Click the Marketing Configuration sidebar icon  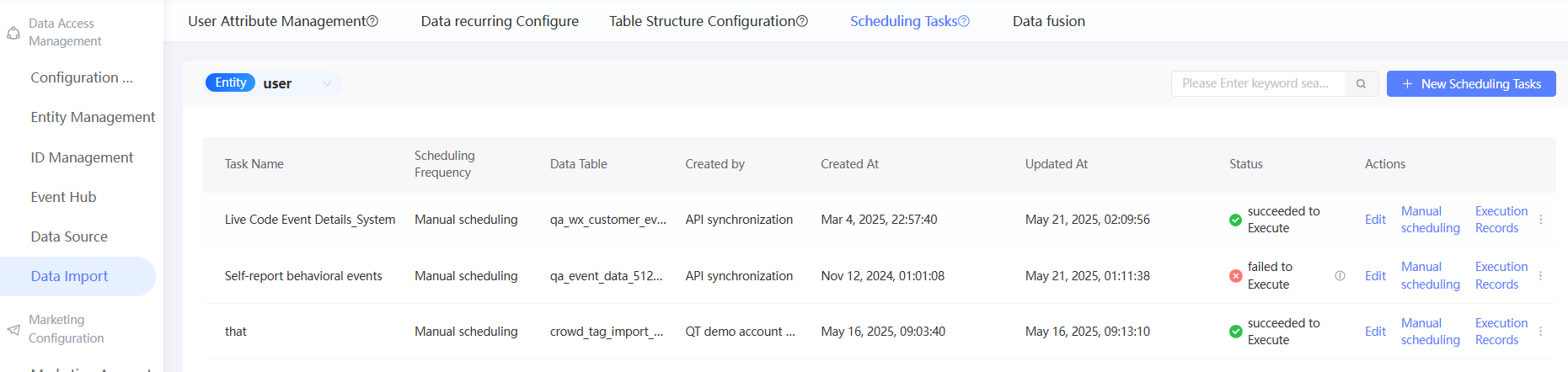[x=13, y=329]
